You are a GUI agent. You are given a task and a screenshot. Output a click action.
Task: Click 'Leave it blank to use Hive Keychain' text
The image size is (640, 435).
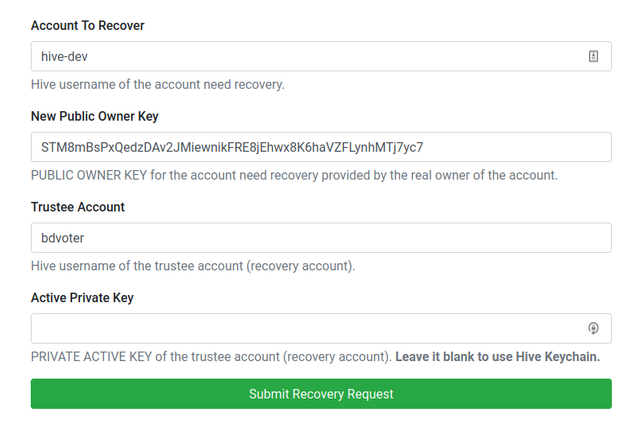click(498, 357)
